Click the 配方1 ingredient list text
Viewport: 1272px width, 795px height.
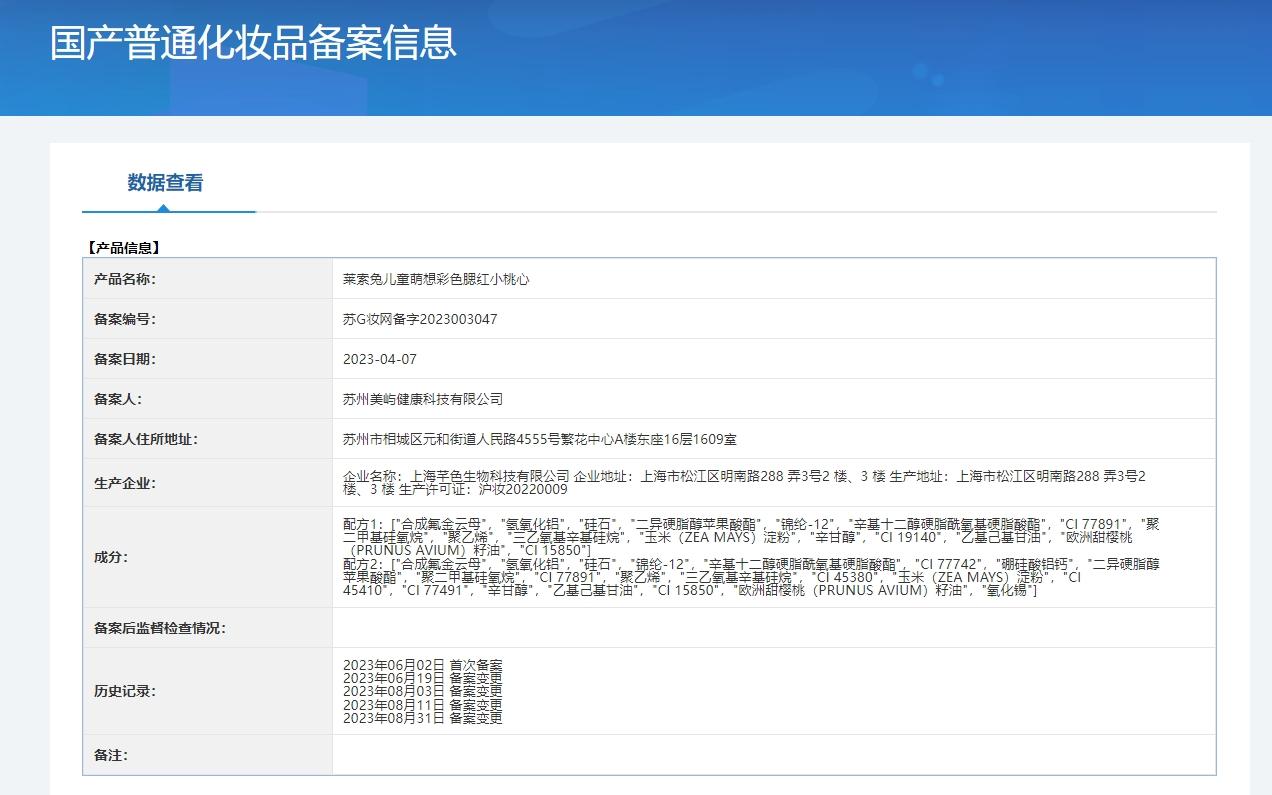coord(750,537)
